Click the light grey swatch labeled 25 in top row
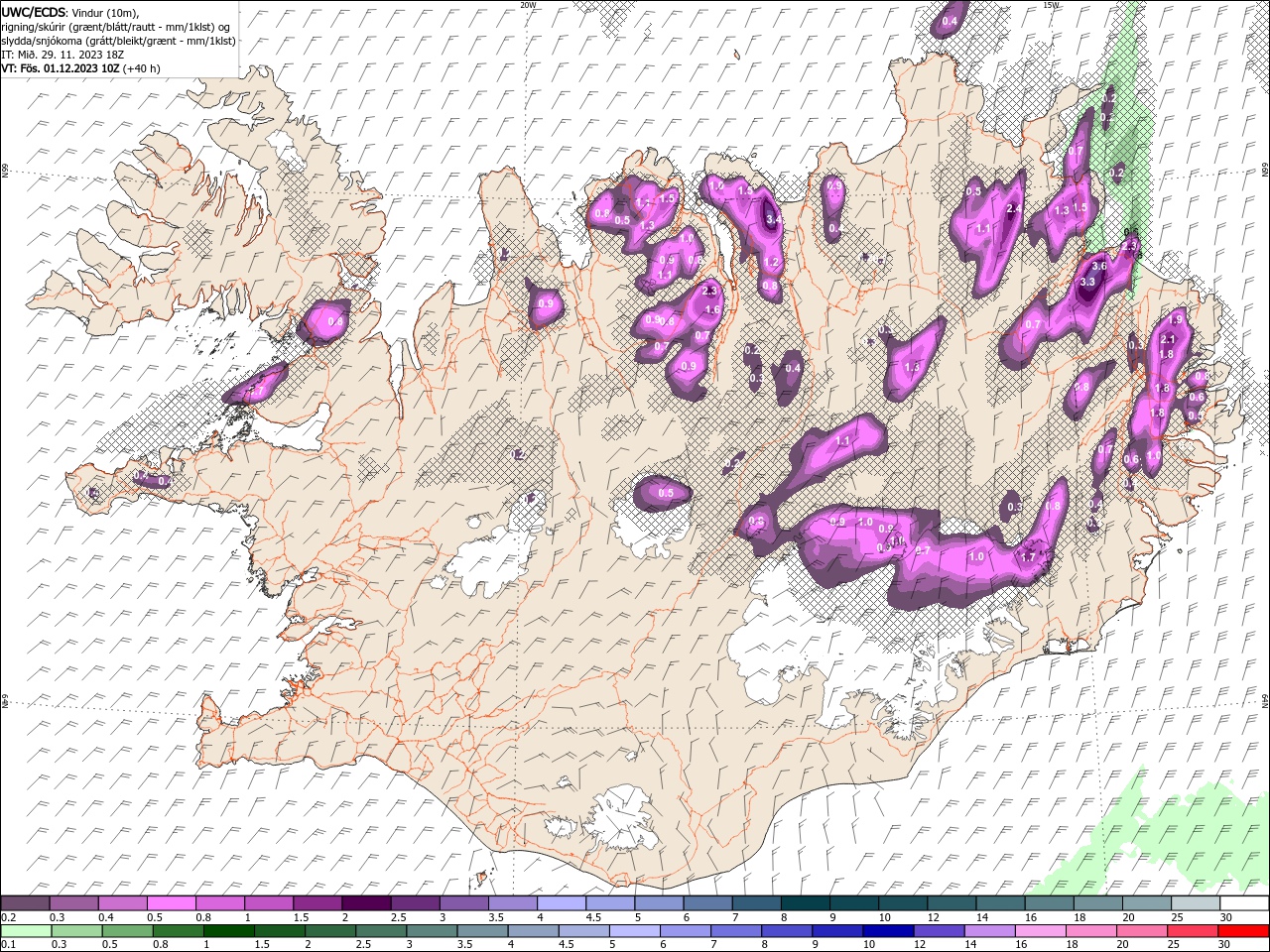This screenshot has height=952, width=1270. tap(1195, 903)
